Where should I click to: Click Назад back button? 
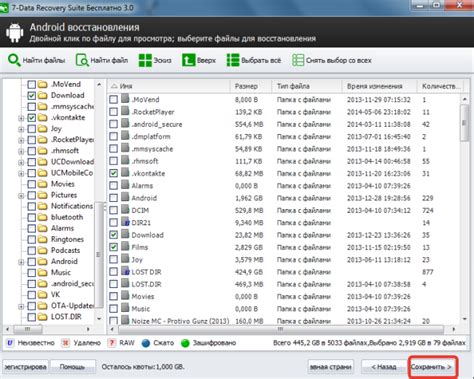384,367
